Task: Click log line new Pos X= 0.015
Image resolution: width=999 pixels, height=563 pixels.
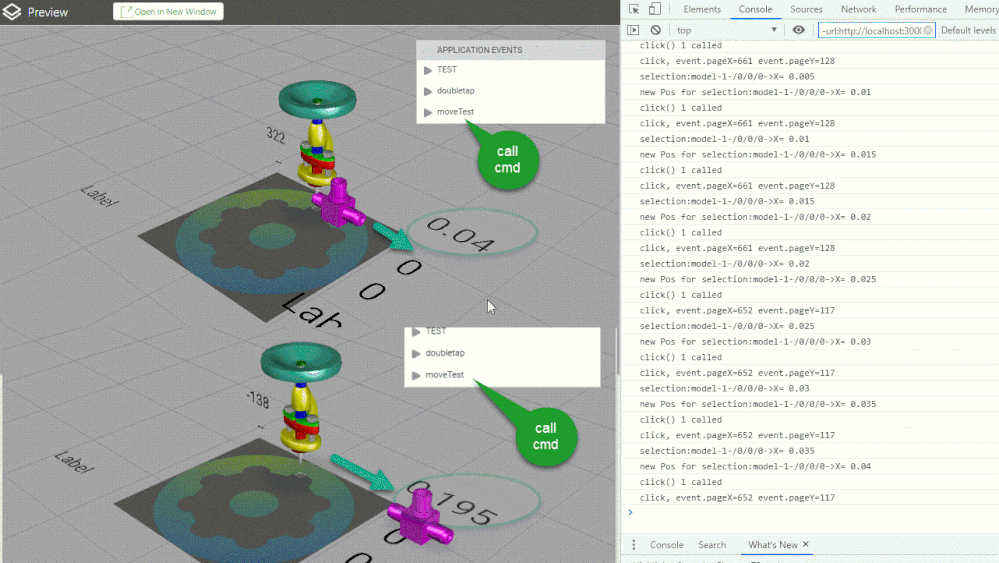Action: click(758, 154)
